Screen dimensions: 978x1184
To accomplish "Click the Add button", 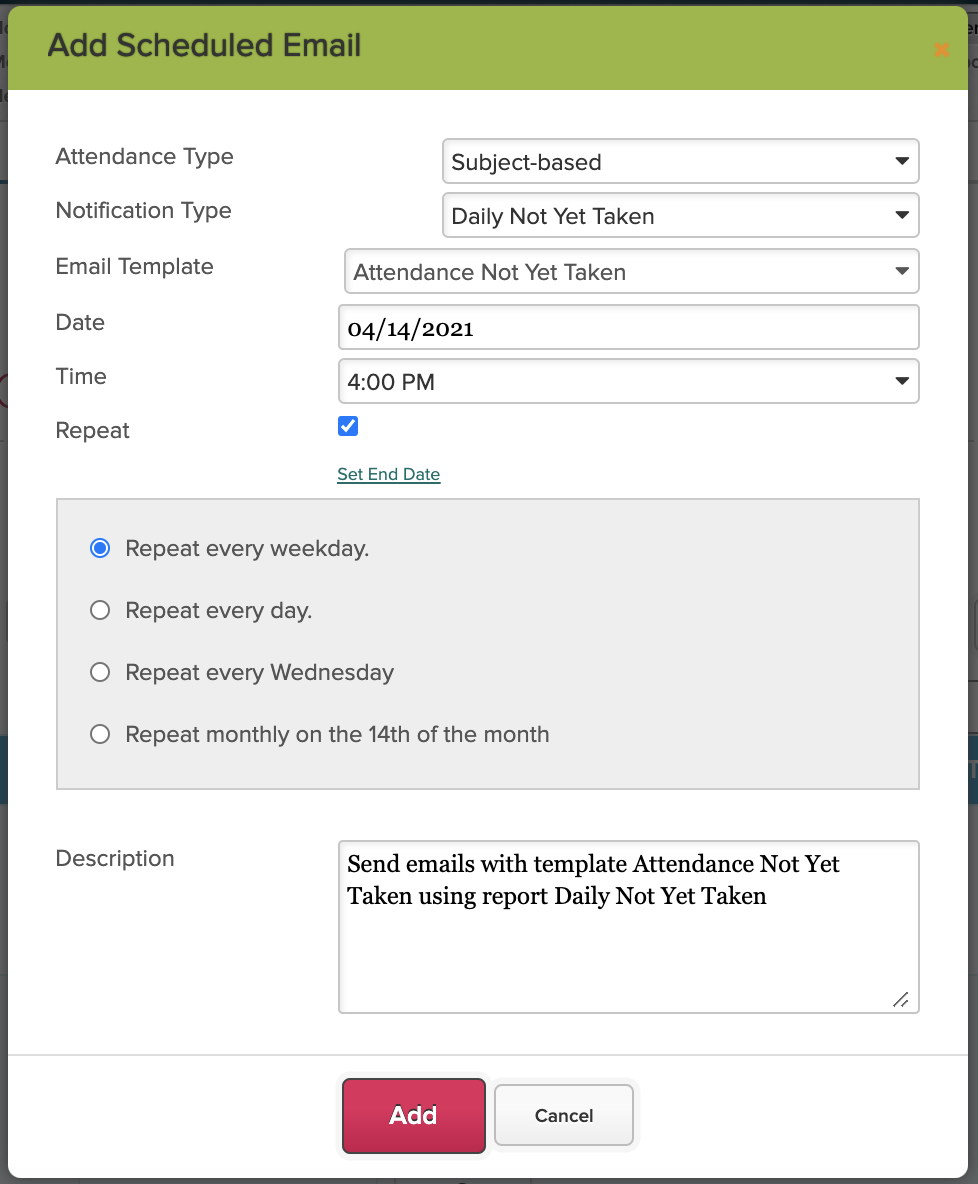I will coord(414,1115).
